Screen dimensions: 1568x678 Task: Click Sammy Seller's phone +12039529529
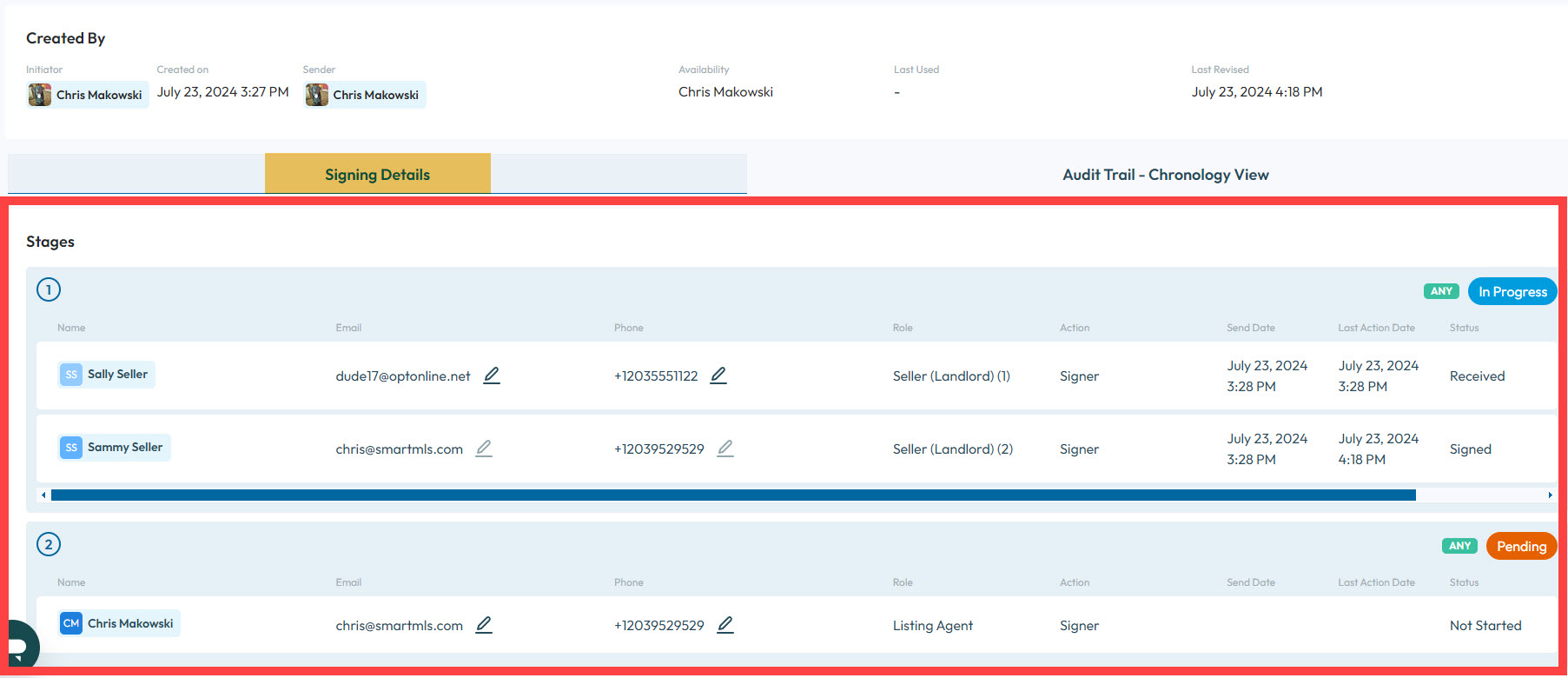click(659, 449)
